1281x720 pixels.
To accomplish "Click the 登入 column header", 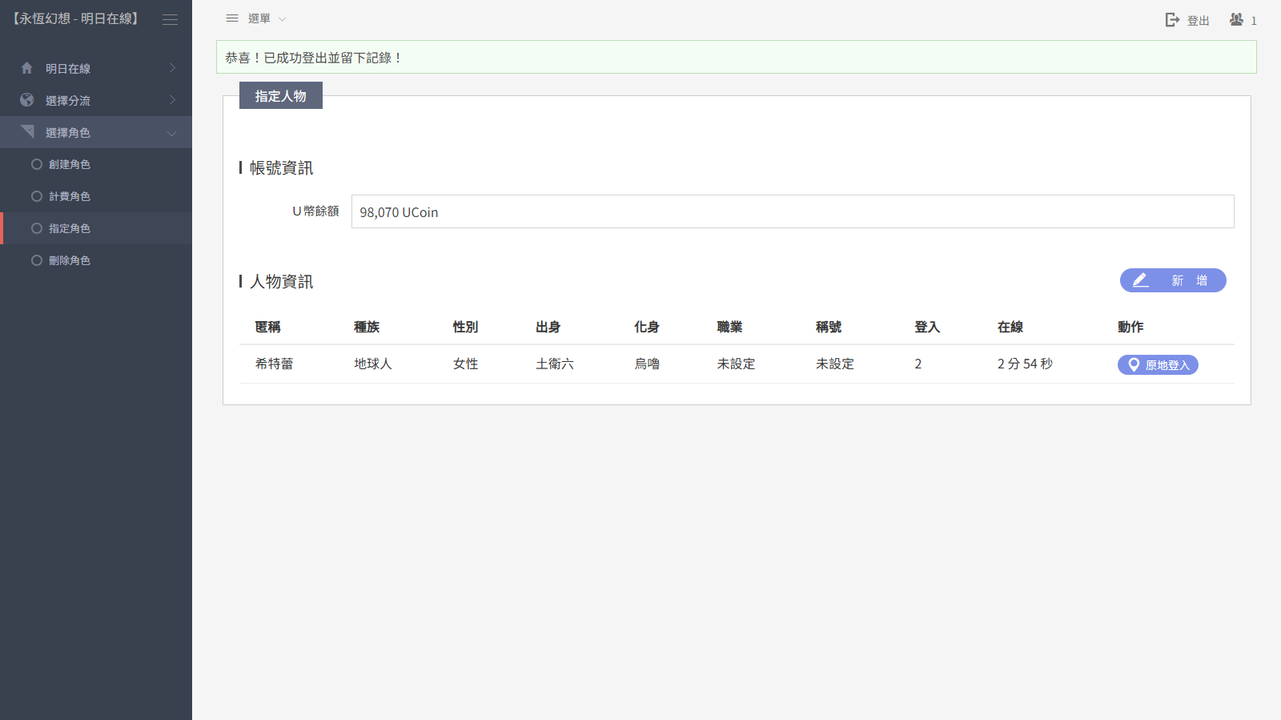I will [927, 327].
